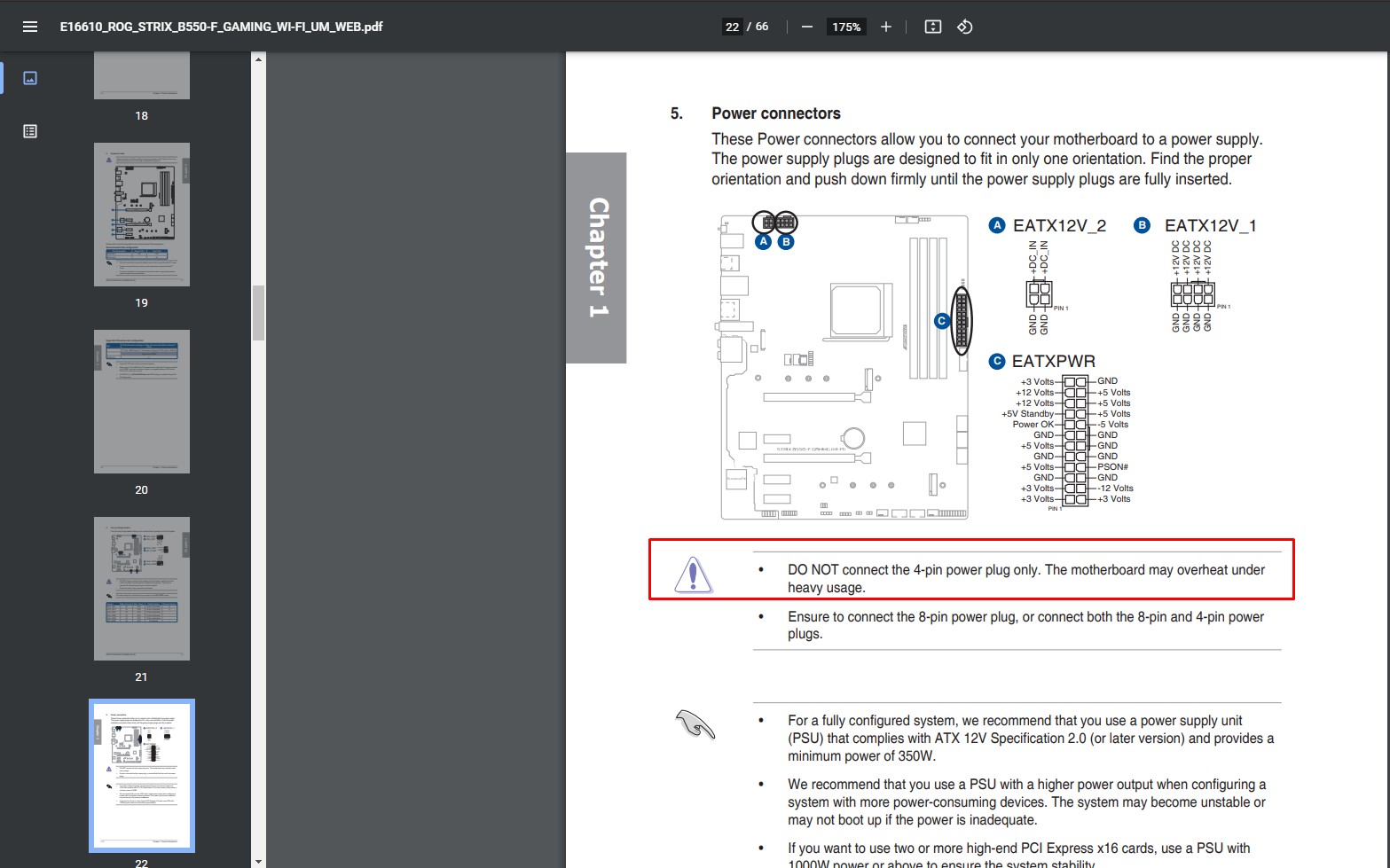Screen dimensions: 1390x868
Task: Show the page thumbnails view
Action: (30, 78)
